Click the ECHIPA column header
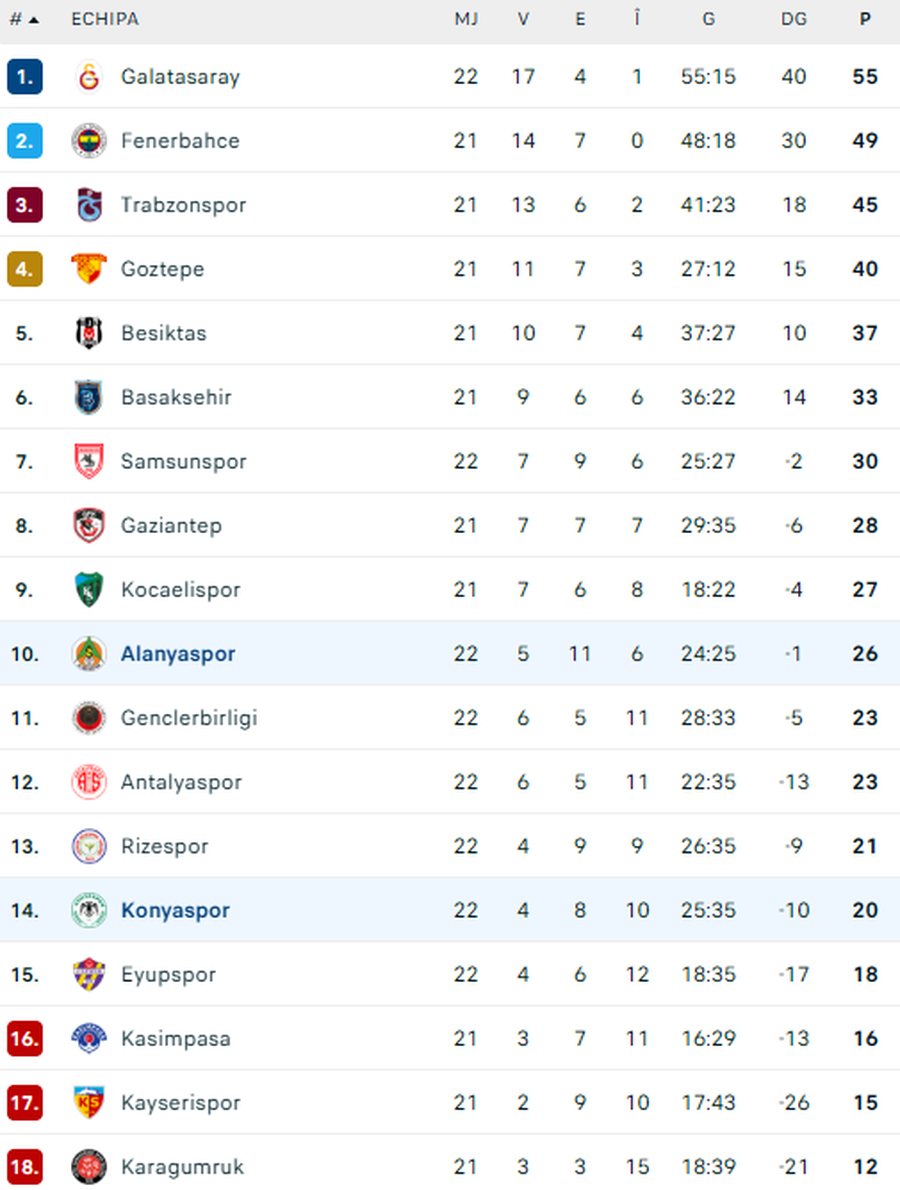Screen dimensions: 900x1190 [x=103, y=18]
